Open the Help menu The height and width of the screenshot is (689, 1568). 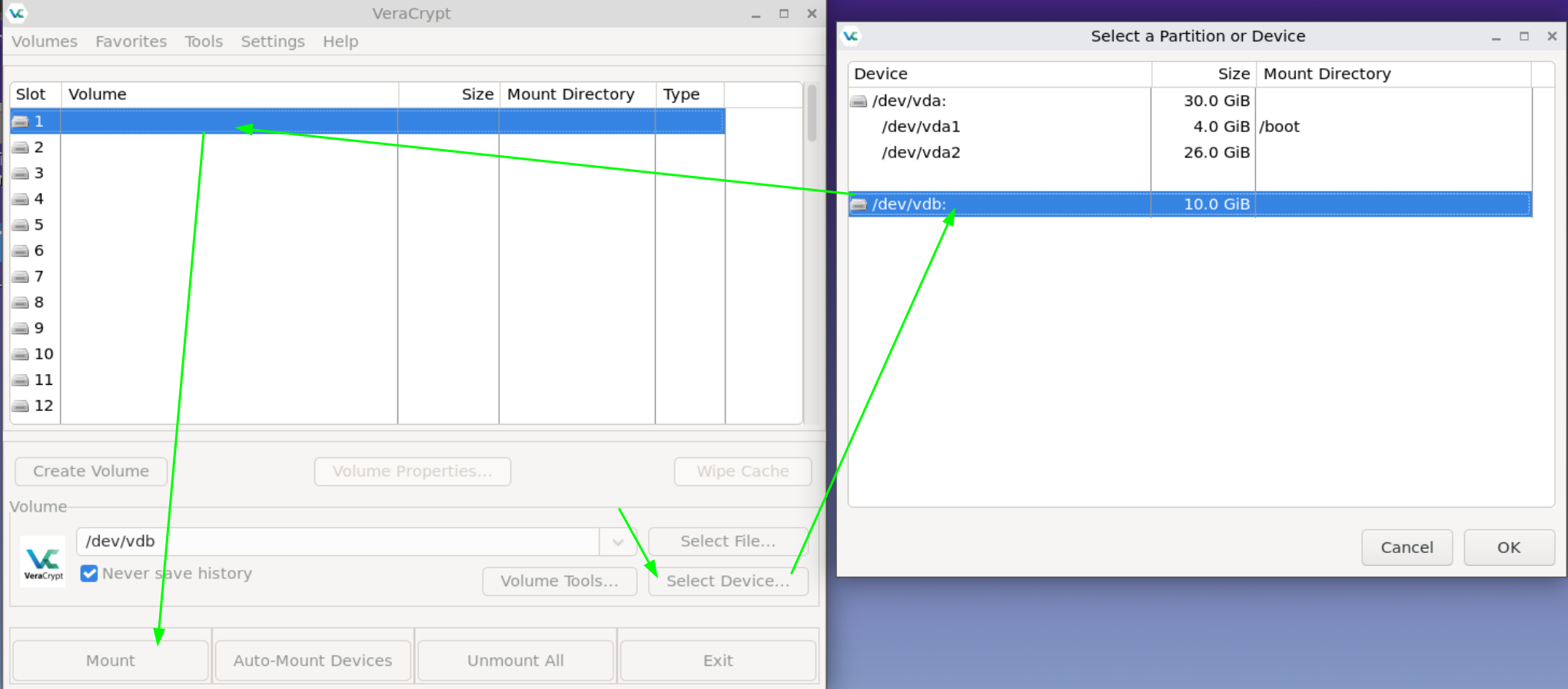pos(341,41)
